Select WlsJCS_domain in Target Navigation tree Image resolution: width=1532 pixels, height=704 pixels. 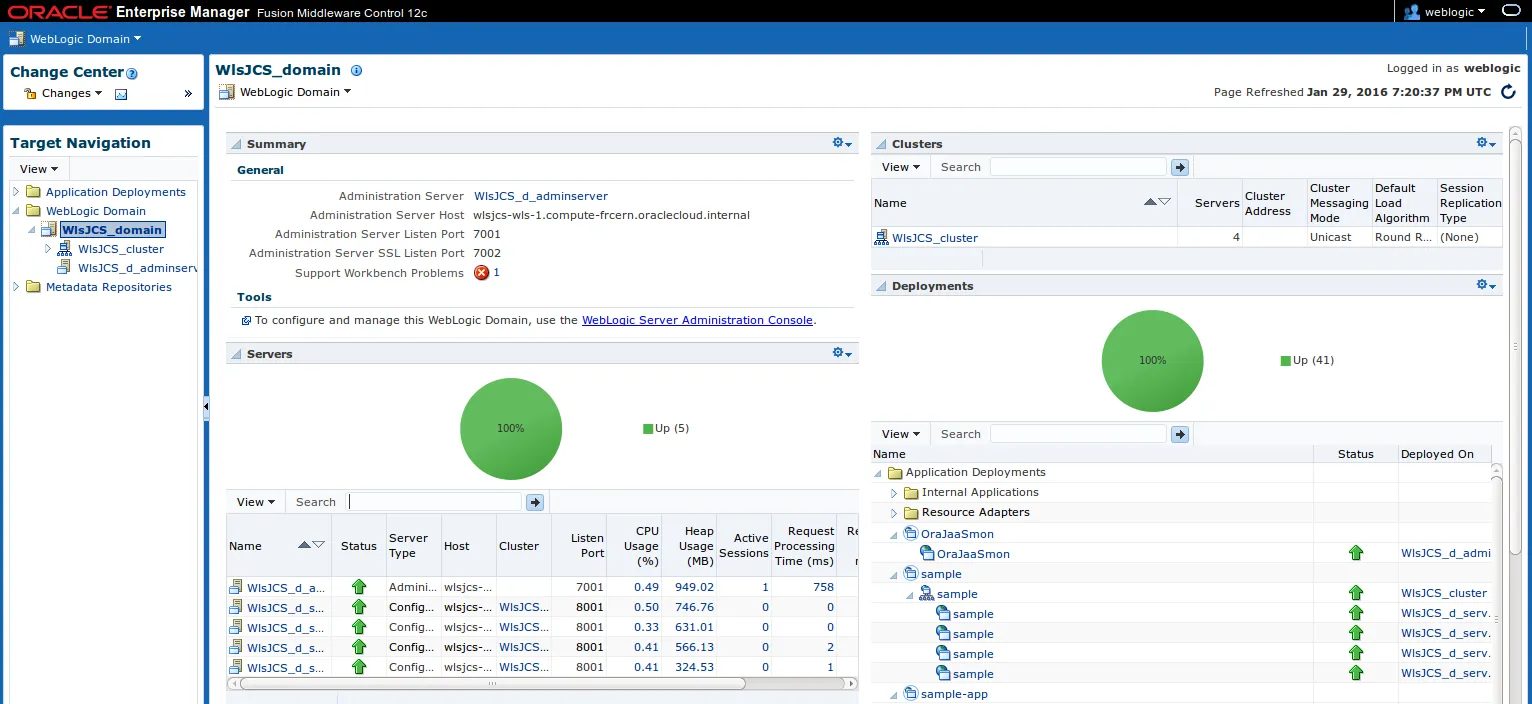tap(111, 230)
